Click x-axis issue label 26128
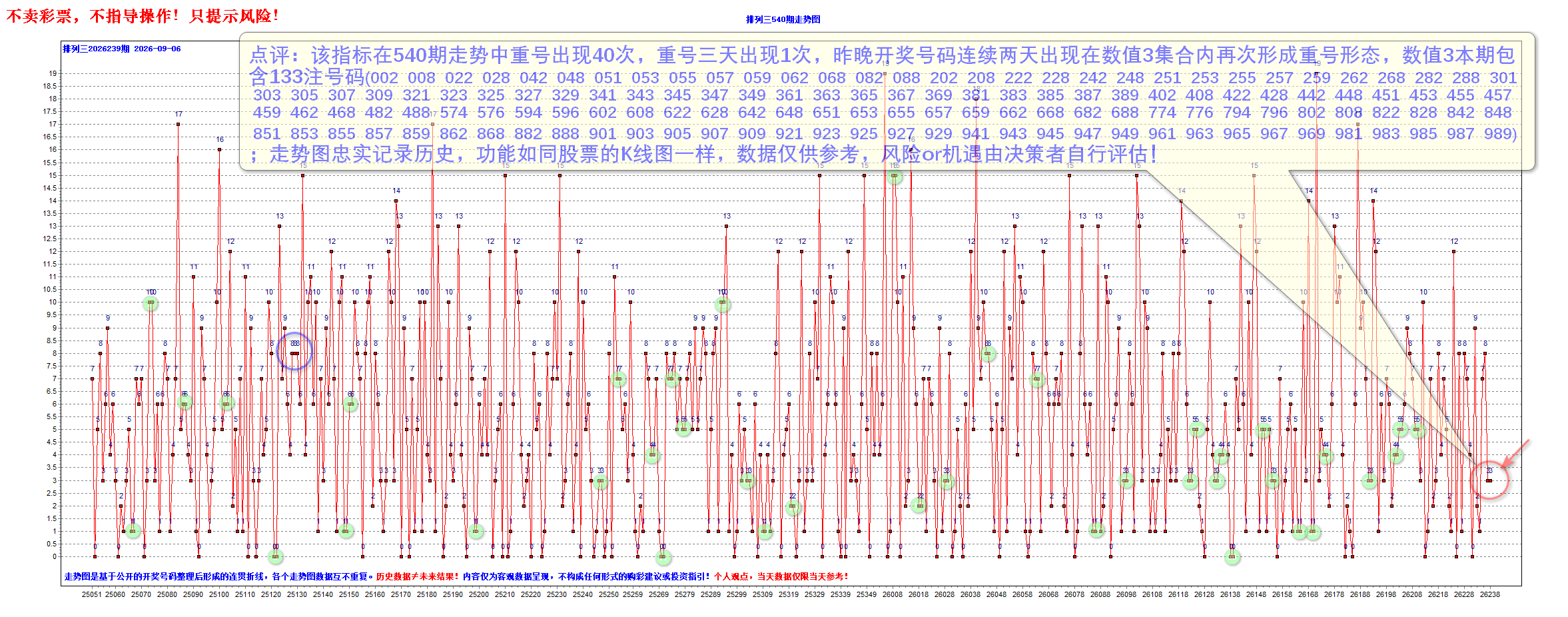Screen dimensions: 1568x617 tap(1204, 594)
